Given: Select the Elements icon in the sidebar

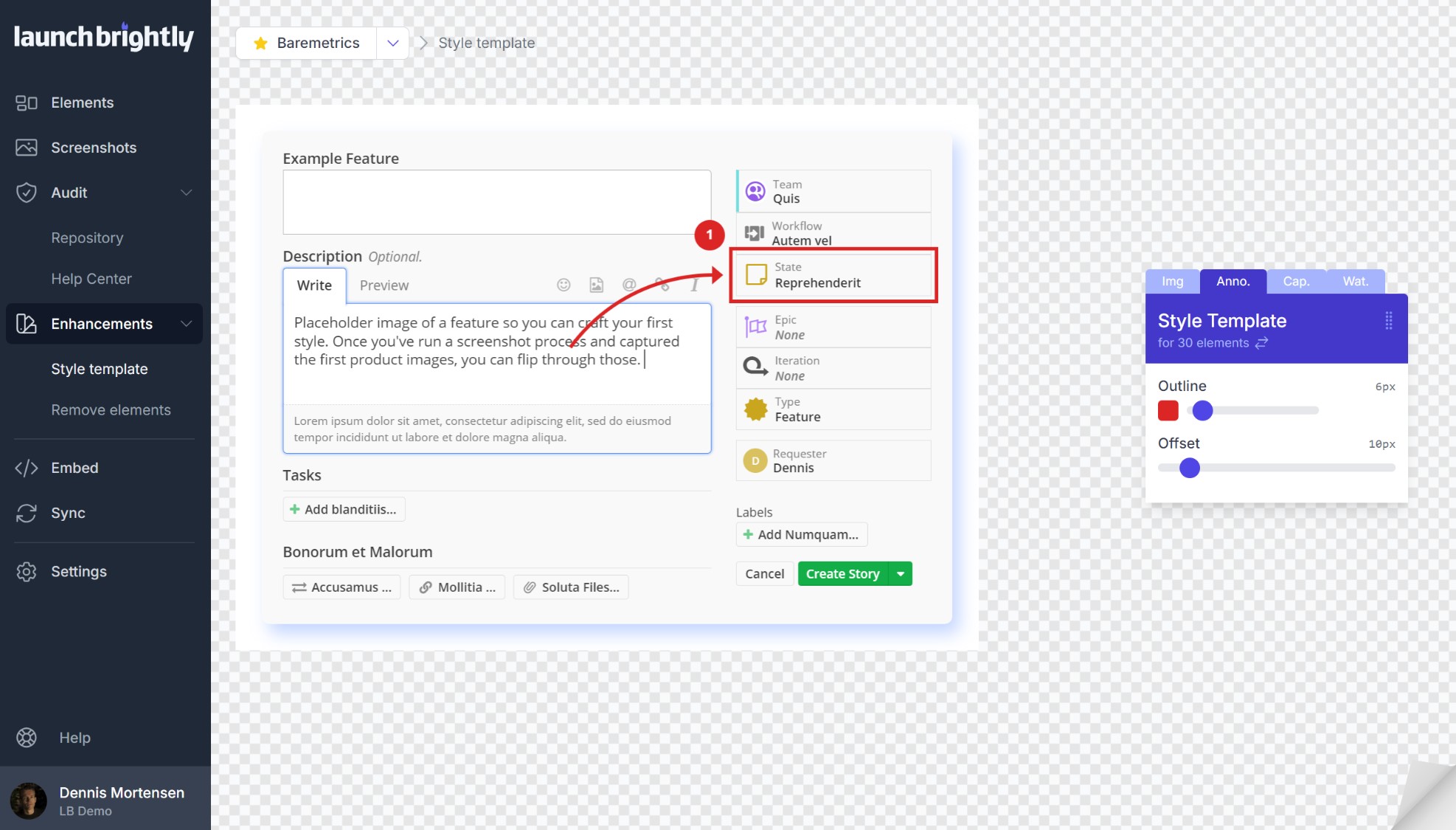Looking at the screenshot, I should click(x=27, y=103).
